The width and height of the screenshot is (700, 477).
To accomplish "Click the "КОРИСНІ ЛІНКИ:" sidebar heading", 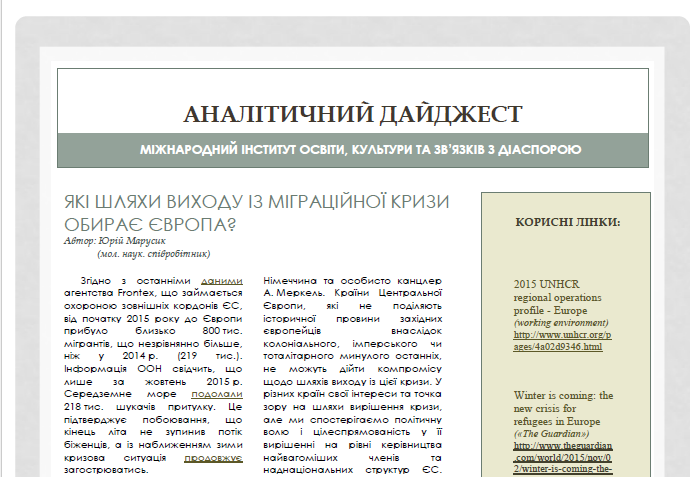I will pyautogui.click(x=567, y=222).
